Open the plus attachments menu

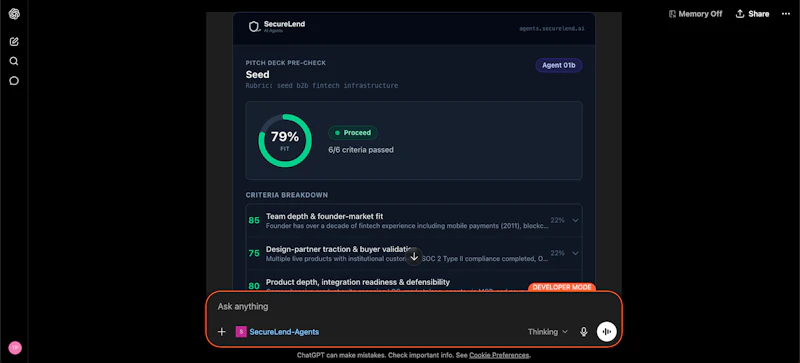221,332
